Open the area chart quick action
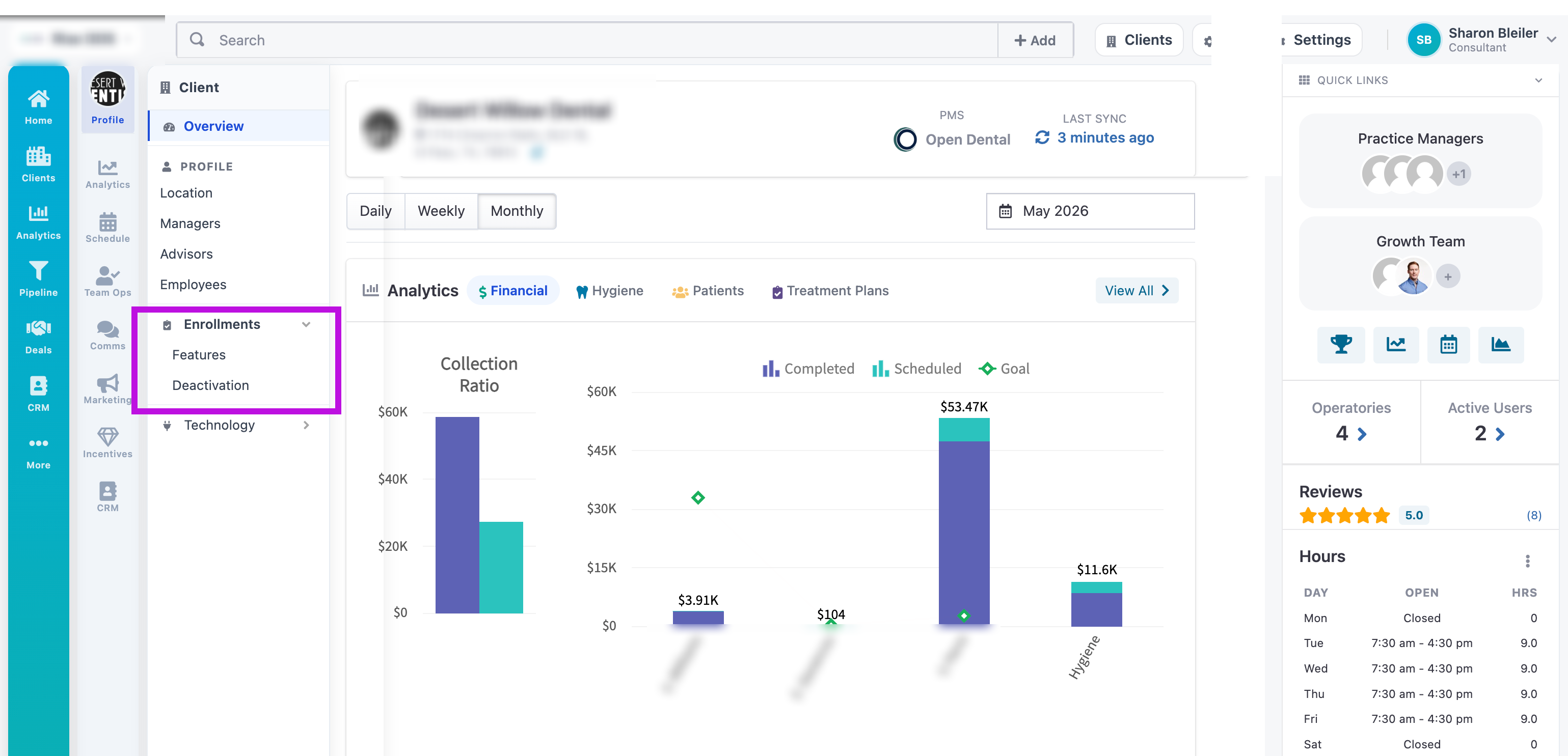1568x756 pixels. 1501,344
